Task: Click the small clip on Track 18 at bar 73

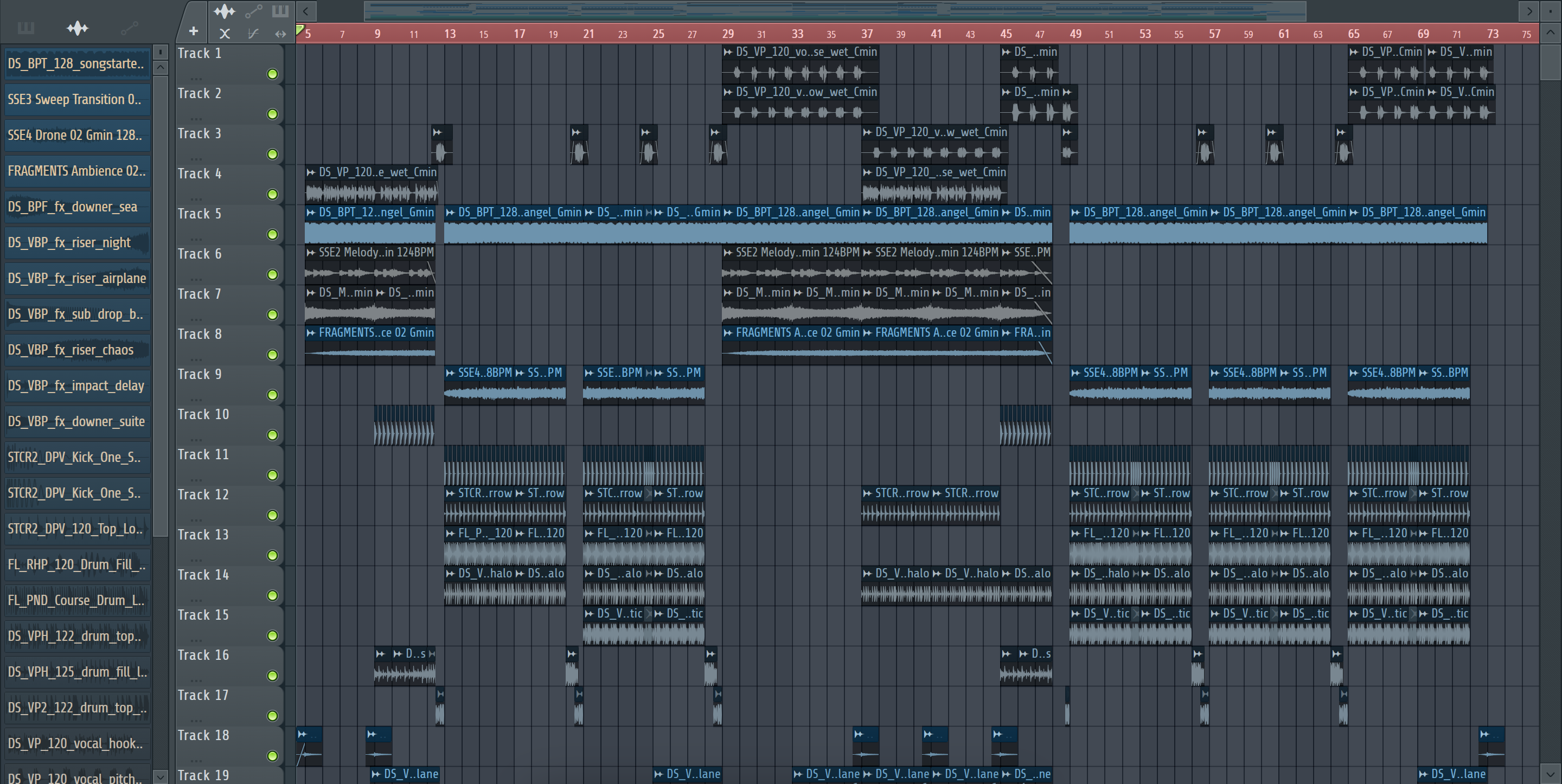Action: [x=1491, y=747]
